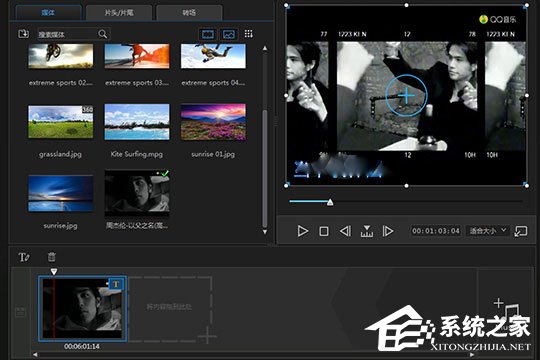Step to next frame
The image size is (540, 360).
click(x=388, y=231)
